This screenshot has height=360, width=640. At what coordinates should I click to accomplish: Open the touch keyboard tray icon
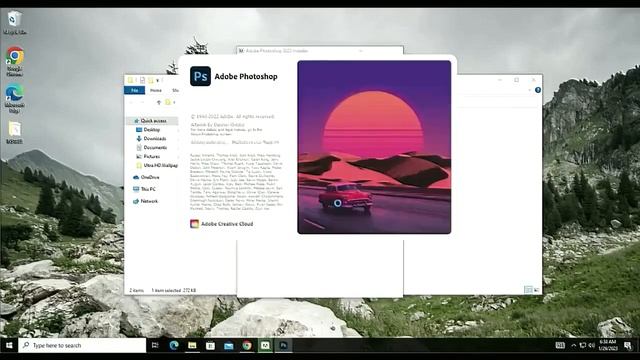coord(560,345)
